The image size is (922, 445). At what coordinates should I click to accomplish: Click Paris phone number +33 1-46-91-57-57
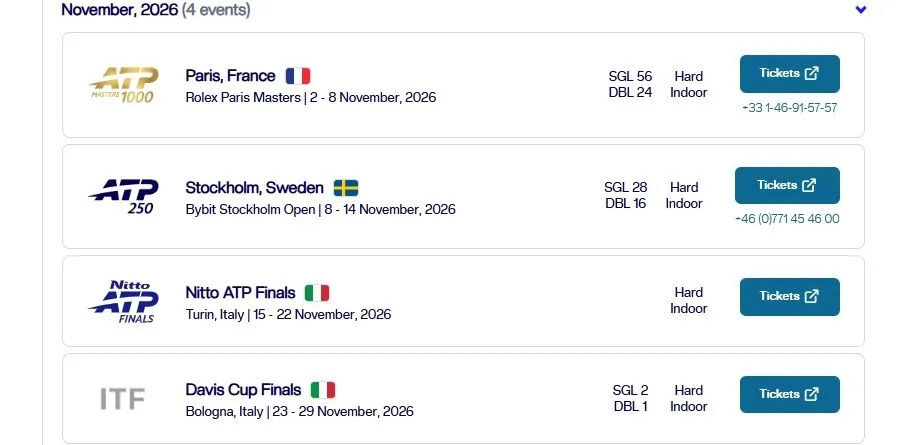pyautogui.click(x=789, y=108)
